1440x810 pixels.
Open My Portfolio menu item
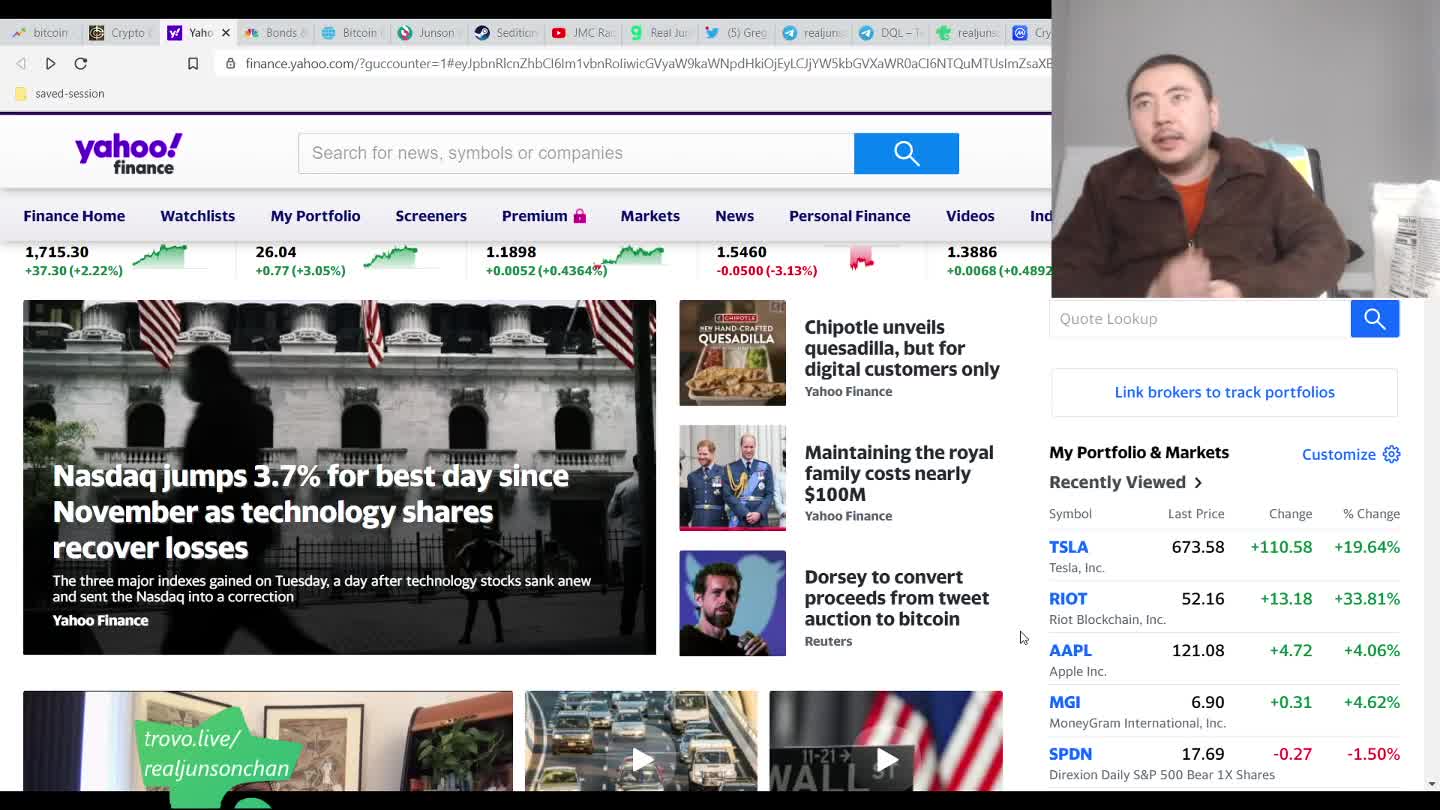315,216
